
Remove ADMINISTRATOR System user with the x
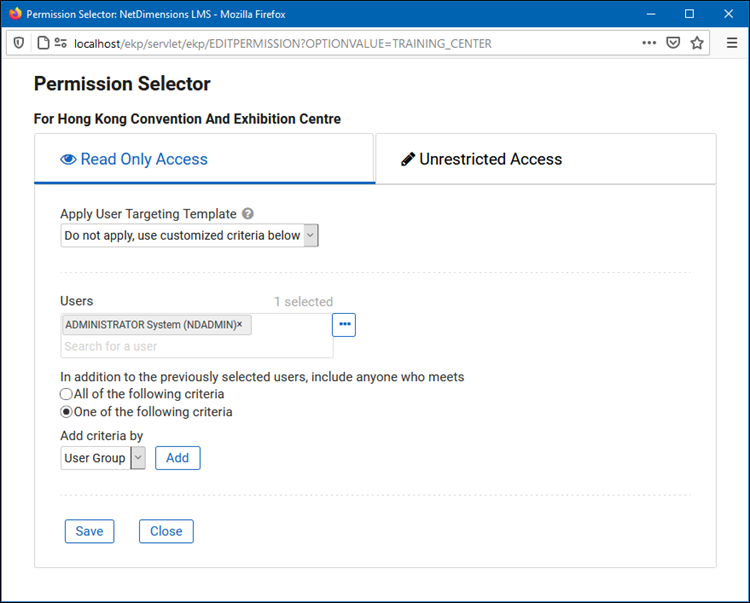[240, 325]
